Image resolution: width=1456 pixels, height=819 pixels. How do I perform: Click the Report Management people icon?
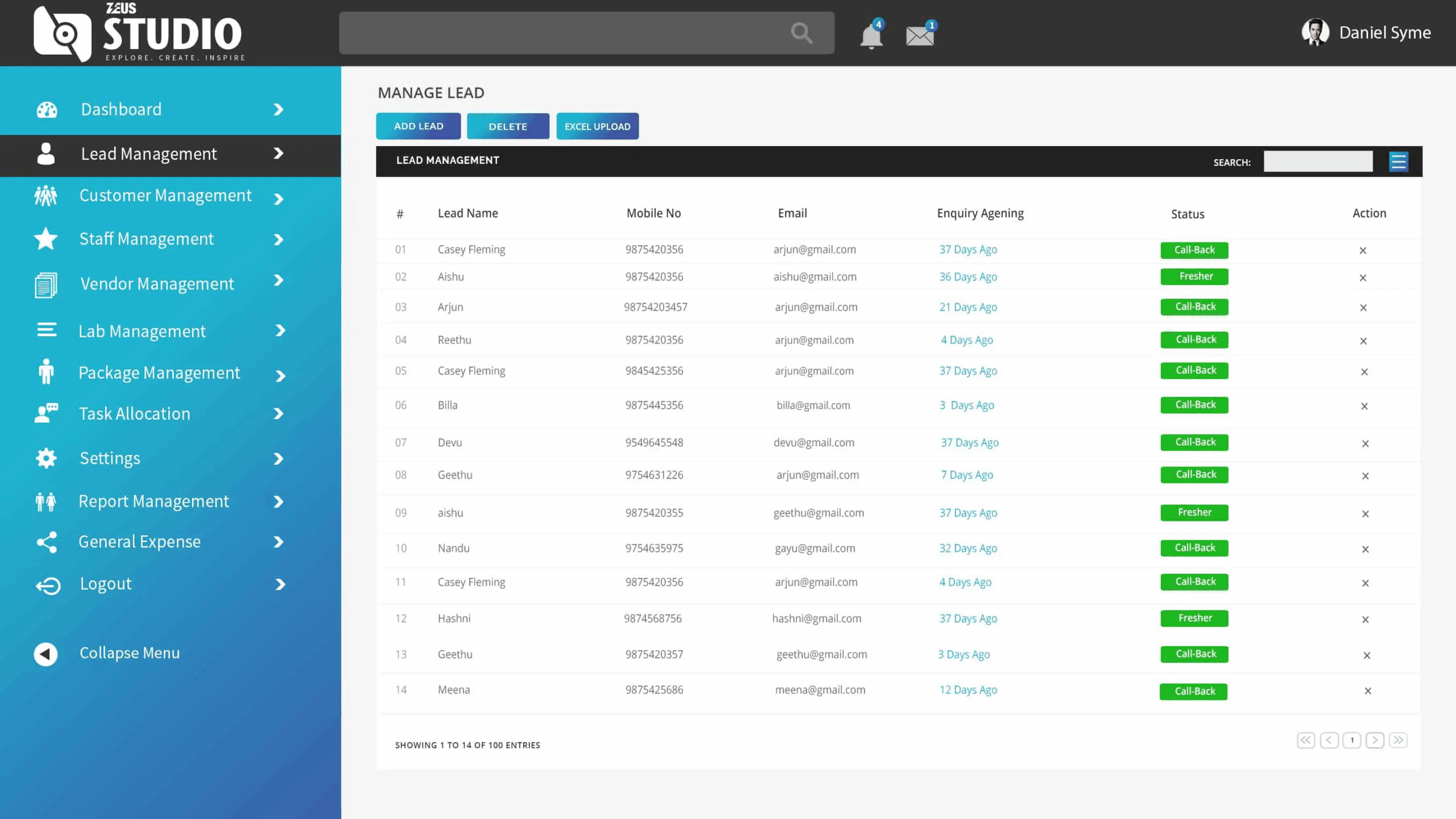click(x=45, y=502)
